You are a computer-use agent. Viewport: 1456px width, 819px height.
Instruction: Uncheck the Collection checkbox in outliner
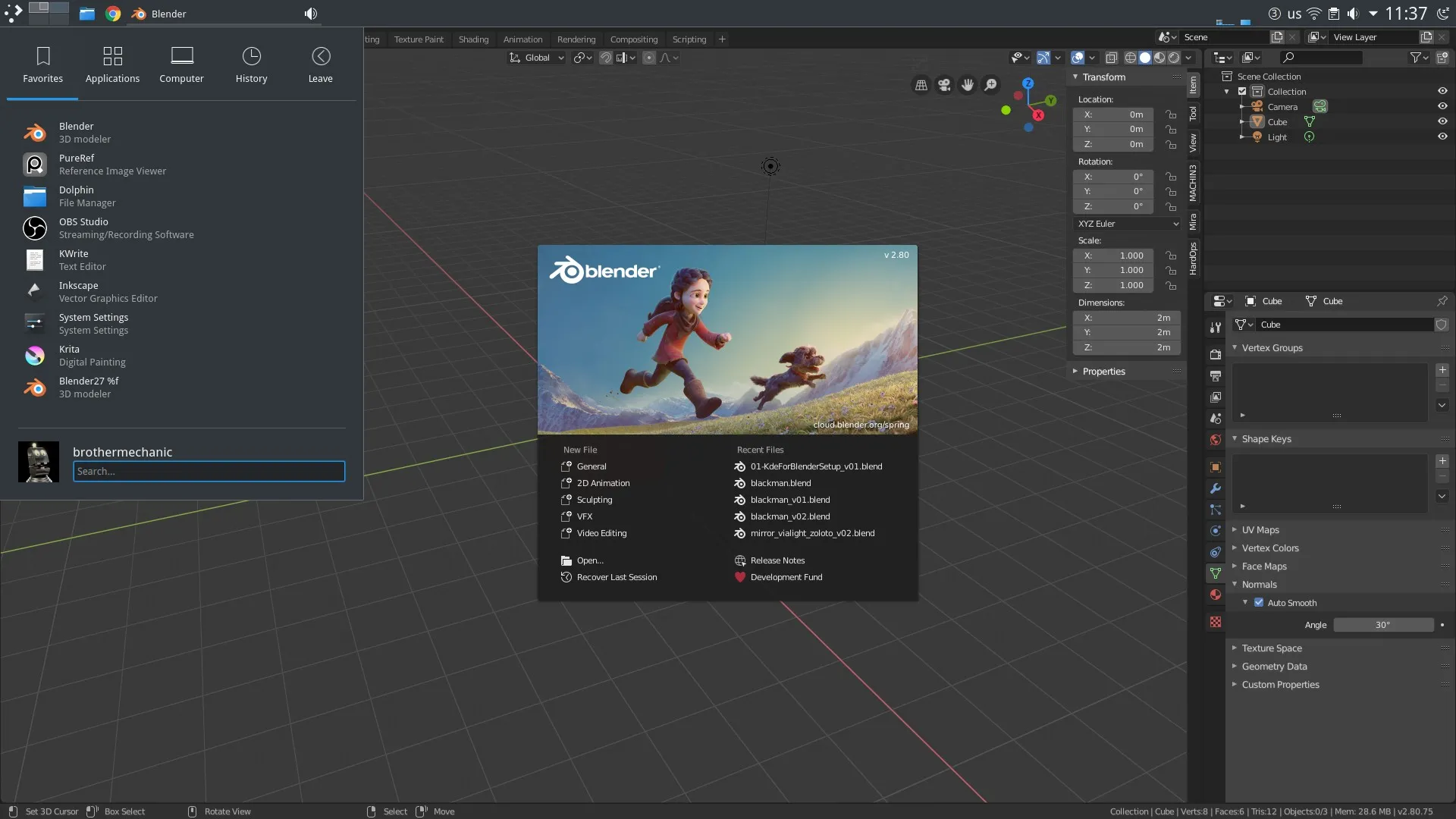point(1242,91)
